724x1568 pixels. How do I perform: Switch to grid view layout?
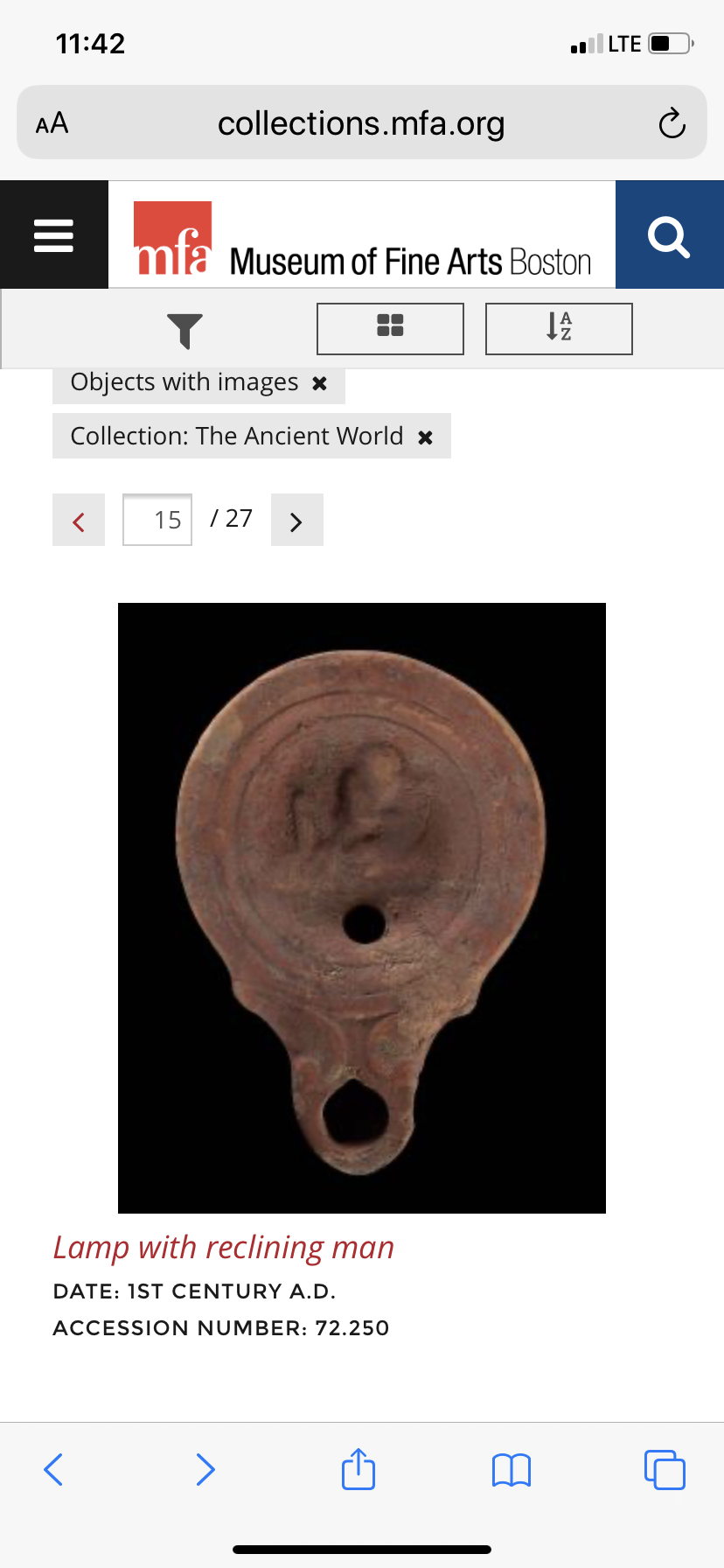click(x=390, y=329)
